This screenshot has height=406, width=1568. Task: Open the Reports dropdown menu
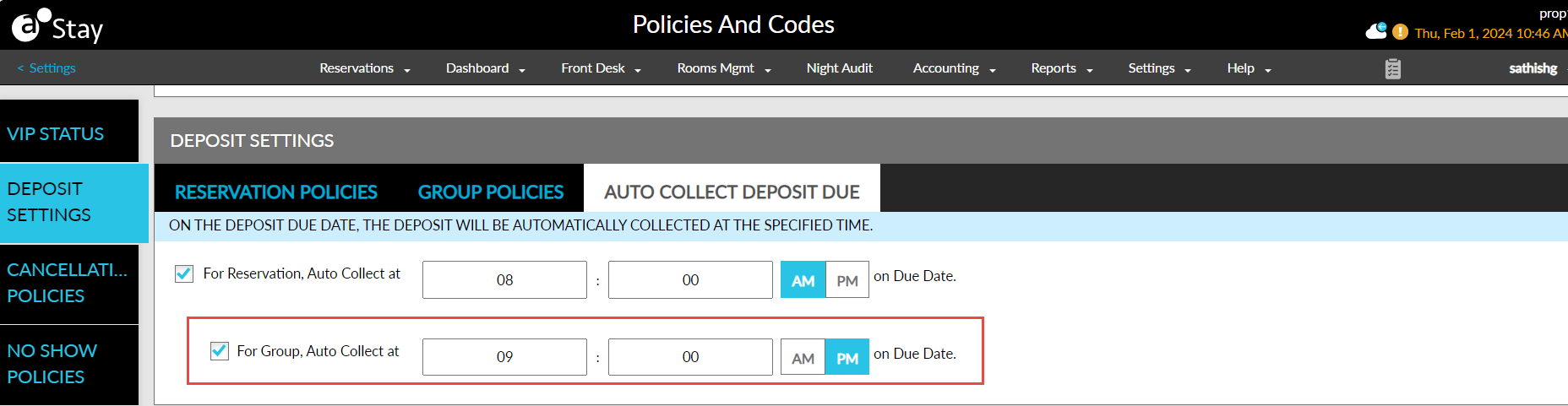pyautogui.click(x=1061, y=68)
